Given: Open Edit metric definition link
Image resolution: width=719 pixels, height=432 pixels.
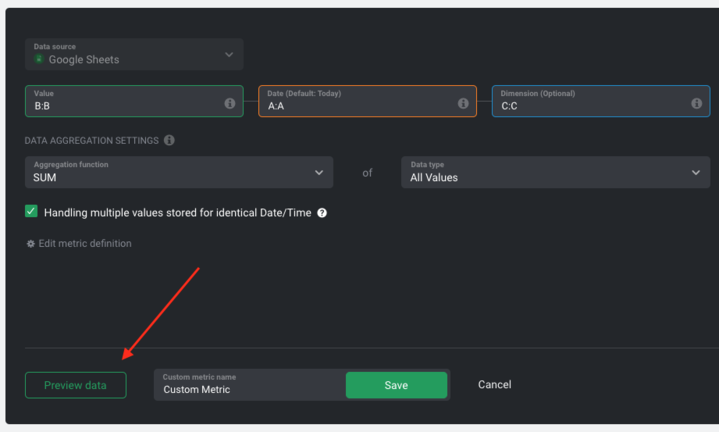Looking at the screenshot, I should point(85,244).
